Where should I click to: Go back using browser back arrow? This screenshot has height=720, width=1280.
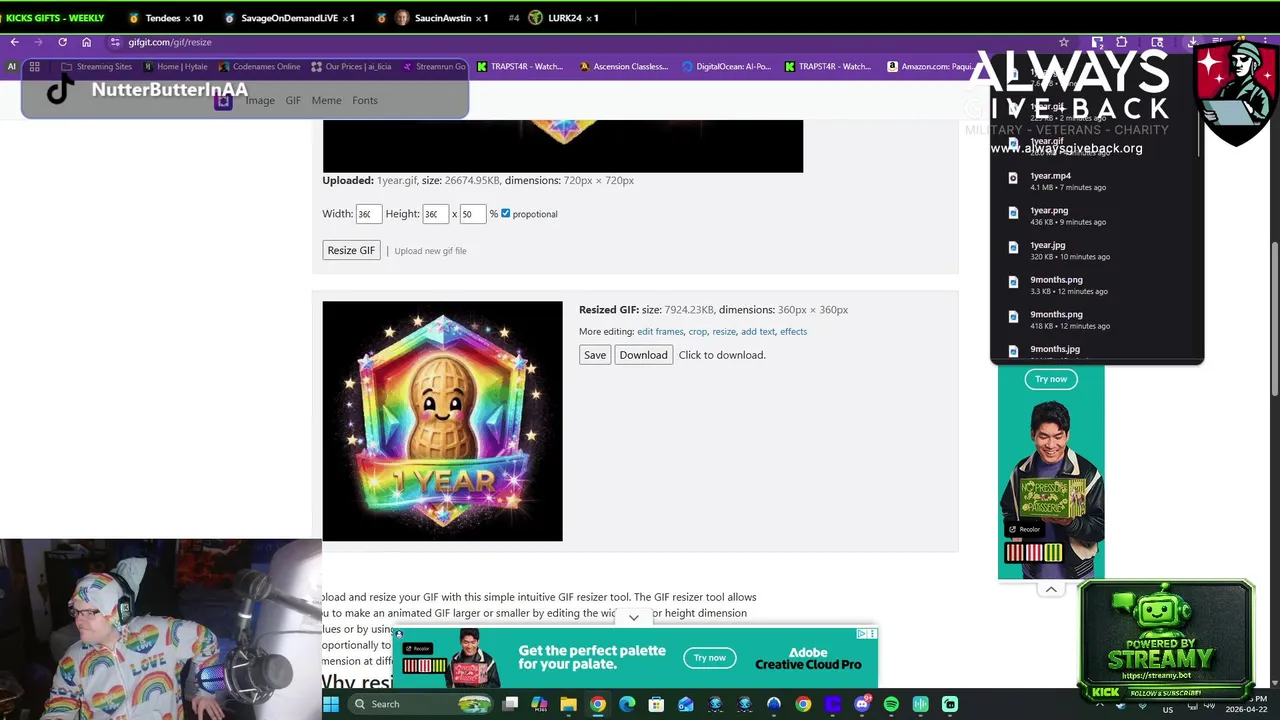coord(14,42)
